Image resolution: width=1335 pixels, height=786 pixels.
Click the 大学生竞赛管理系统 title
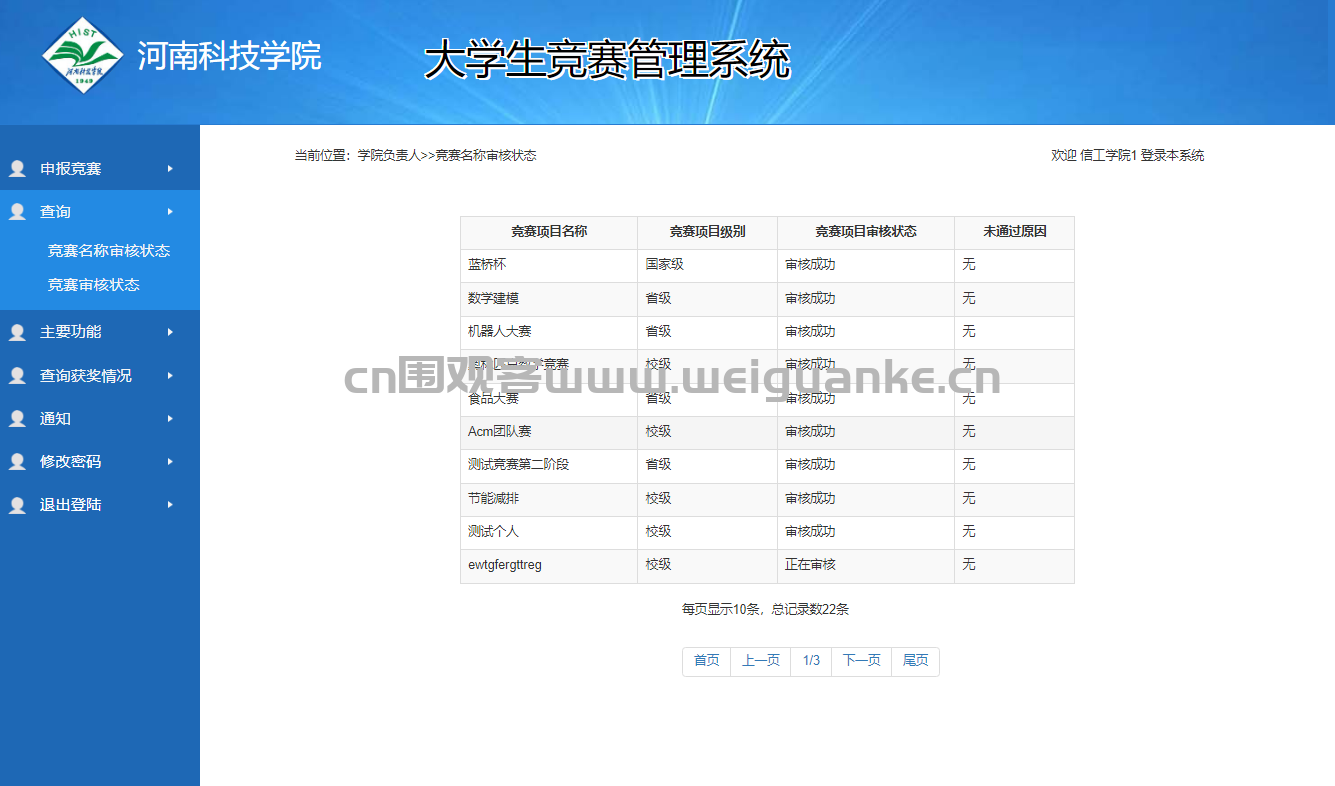pos(607,60)
